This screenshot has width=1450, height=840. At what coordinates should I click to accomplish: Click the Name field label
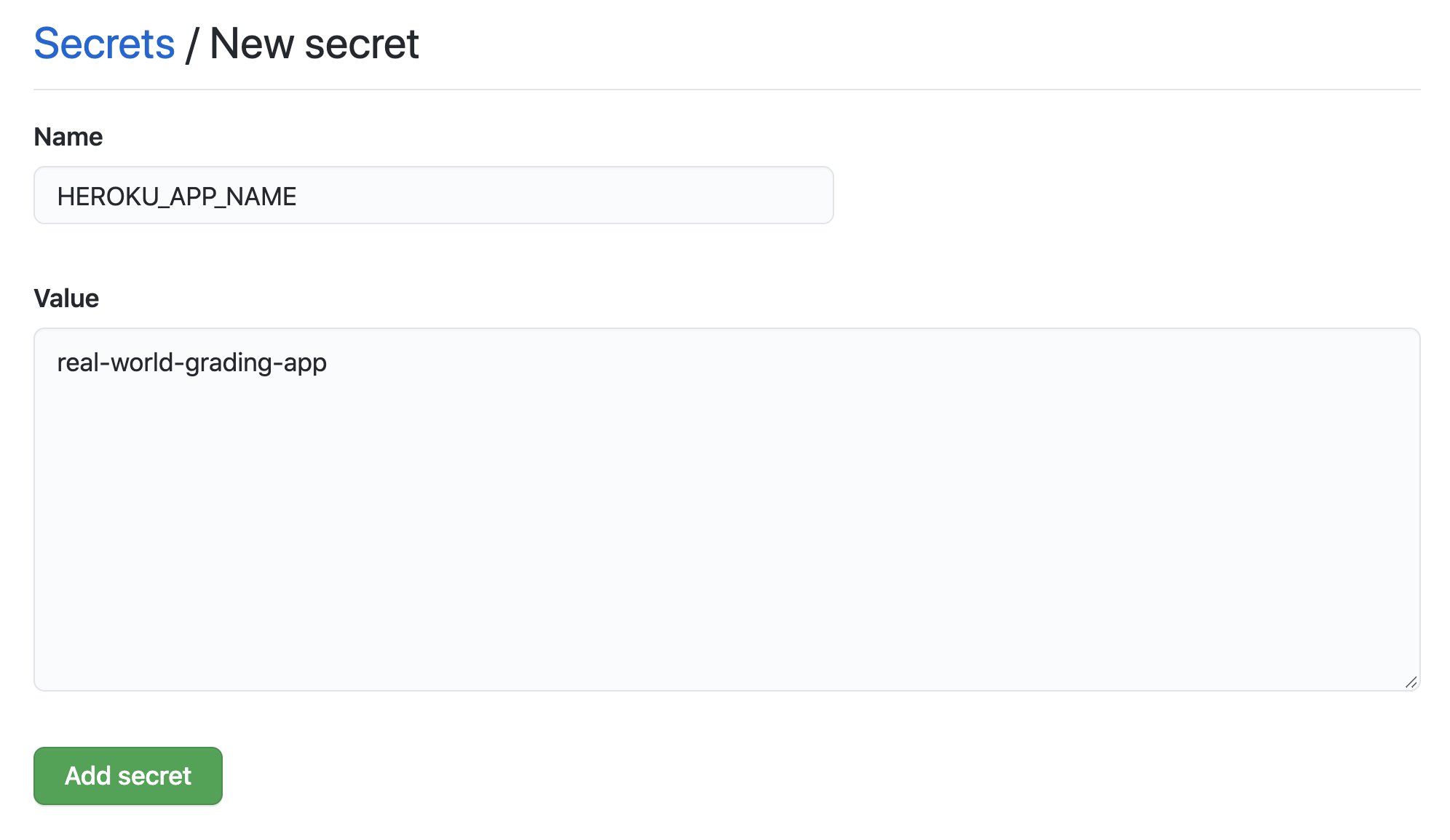[68, 137]
